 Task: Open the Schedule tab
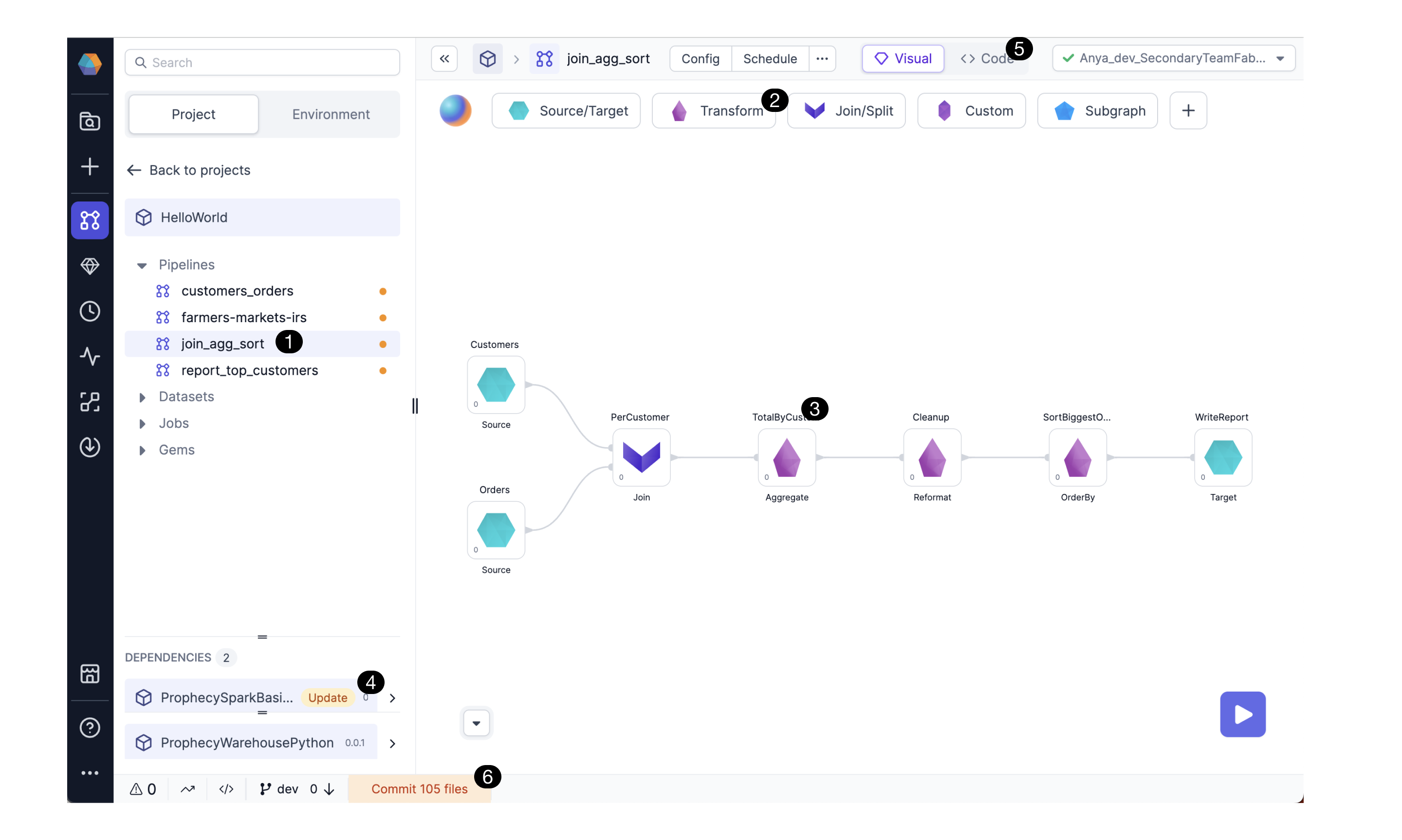coord(770,58)
